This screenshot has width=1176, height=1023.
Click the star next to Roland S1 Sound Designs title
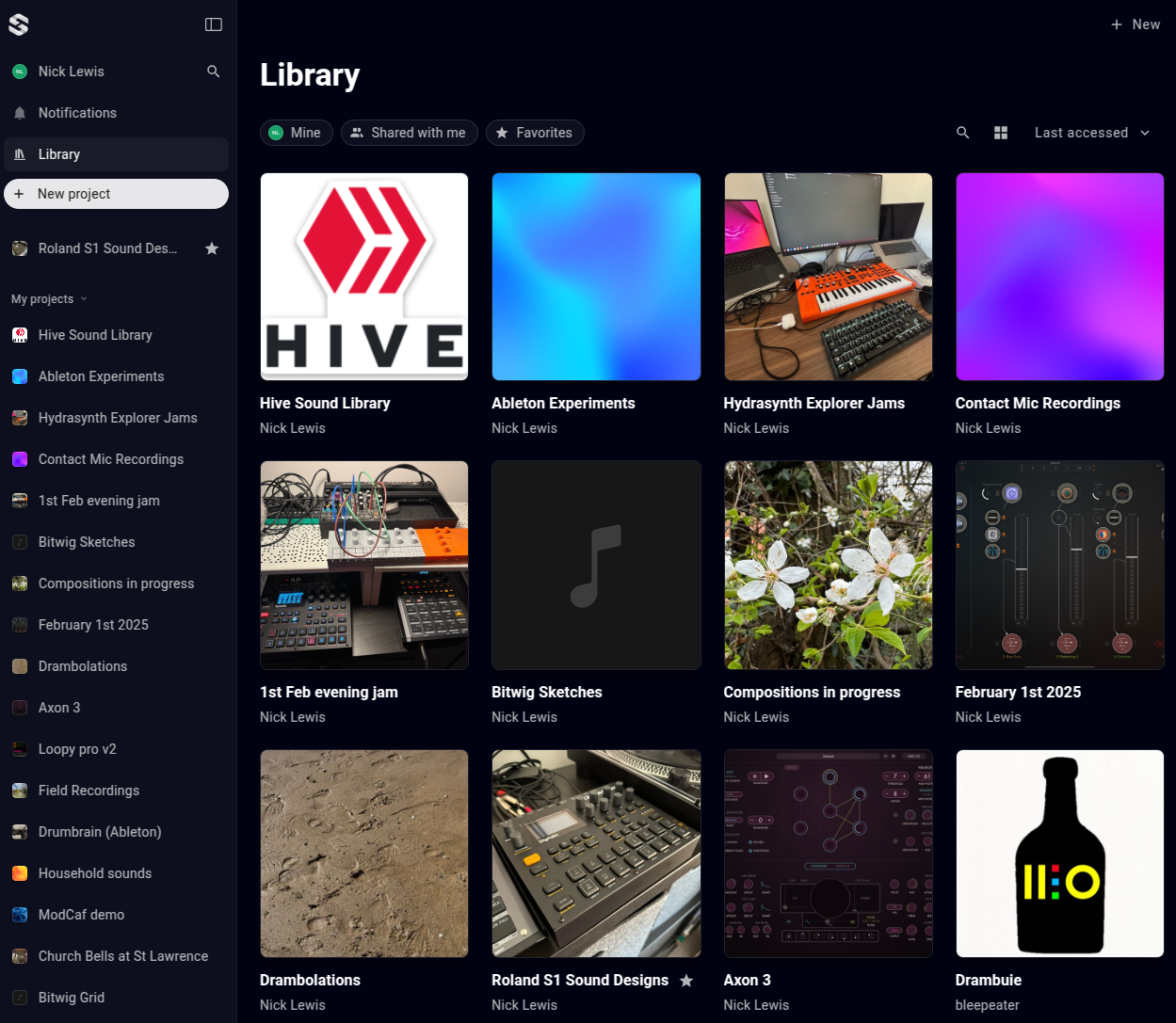coord(686,981)
